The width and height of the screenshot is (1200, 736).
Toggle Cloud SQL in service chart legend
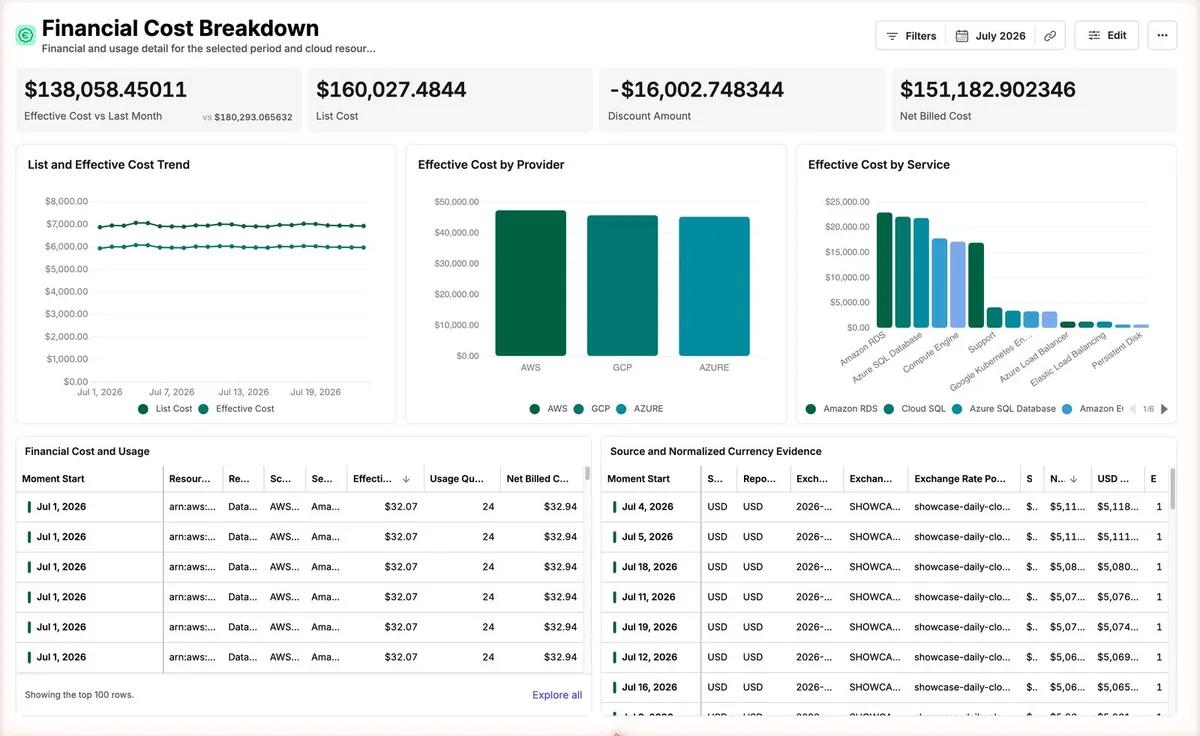coord(915,409)
